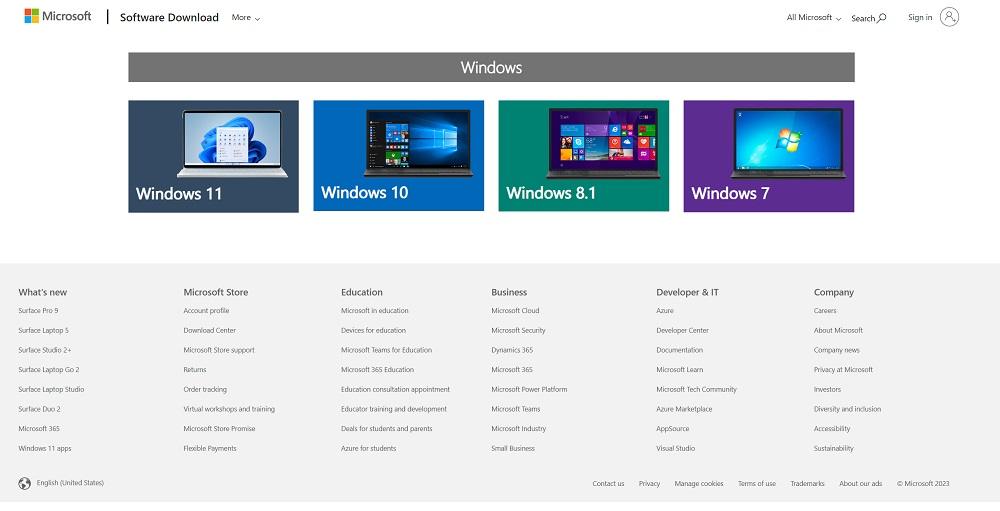Click the Microsoft logo
This screenshot has height=511, width=1000.
coord(57,16)
